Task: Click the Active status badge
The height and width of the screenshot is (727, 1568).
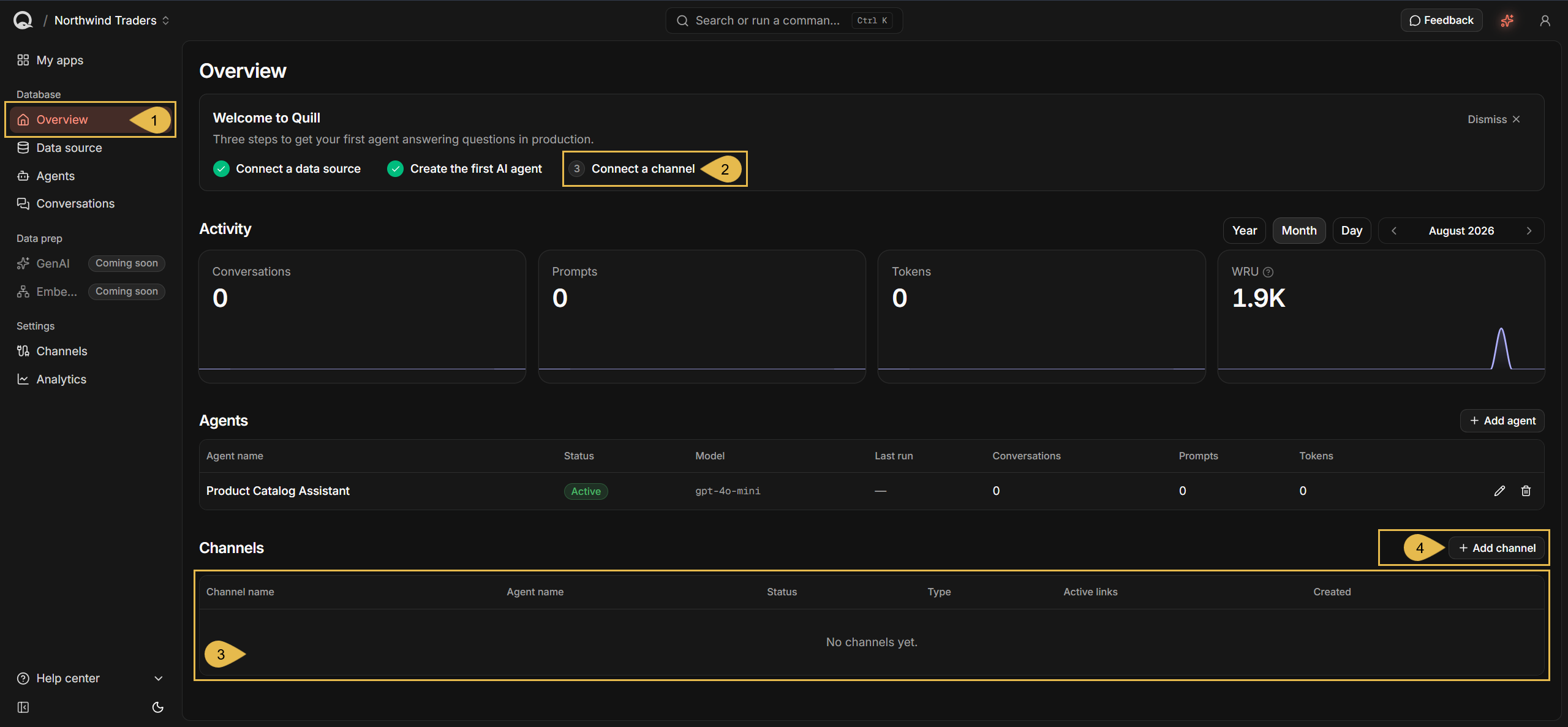Action: click(586, 491)
